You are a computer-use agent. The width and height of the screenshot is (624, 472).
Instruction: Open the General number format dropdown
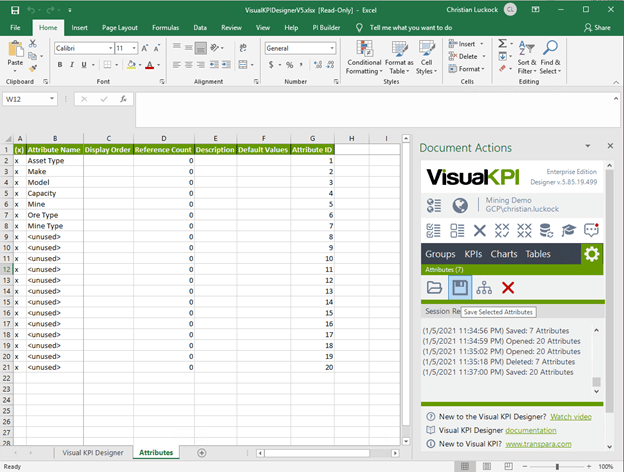click(332, 48)
